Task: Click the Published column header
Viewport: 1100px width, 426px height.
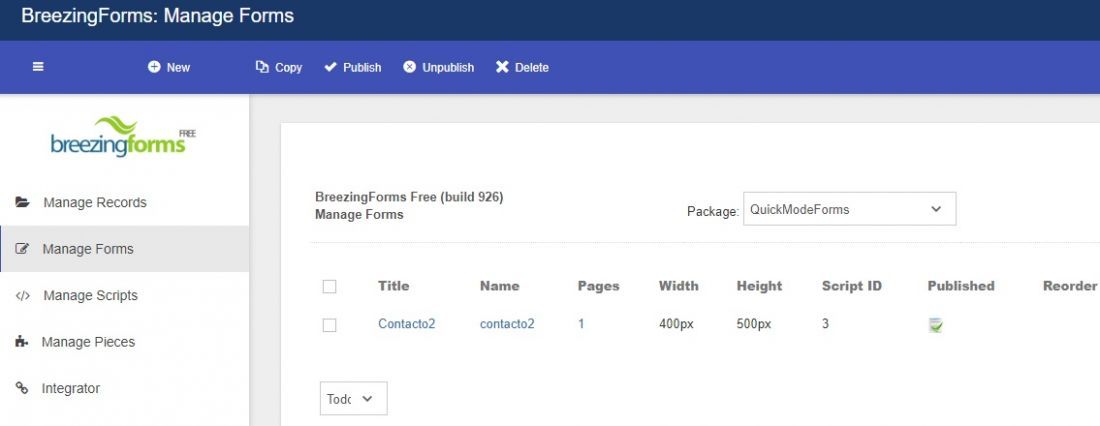Action: 961,286
